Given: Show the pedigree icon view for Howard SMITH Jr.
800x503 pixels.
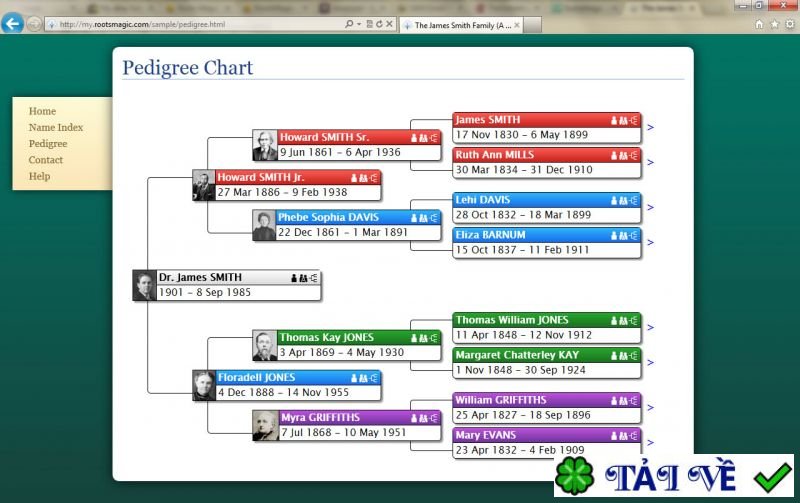Looking at the screenshot, I should click(x=374, y=178).
